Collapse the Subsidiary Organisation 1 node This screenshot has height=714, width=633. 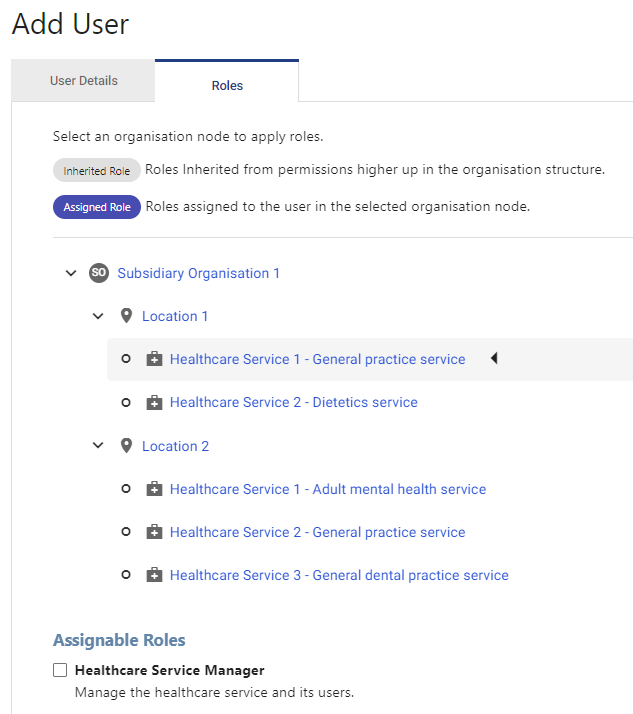click(x=71, y=273)
